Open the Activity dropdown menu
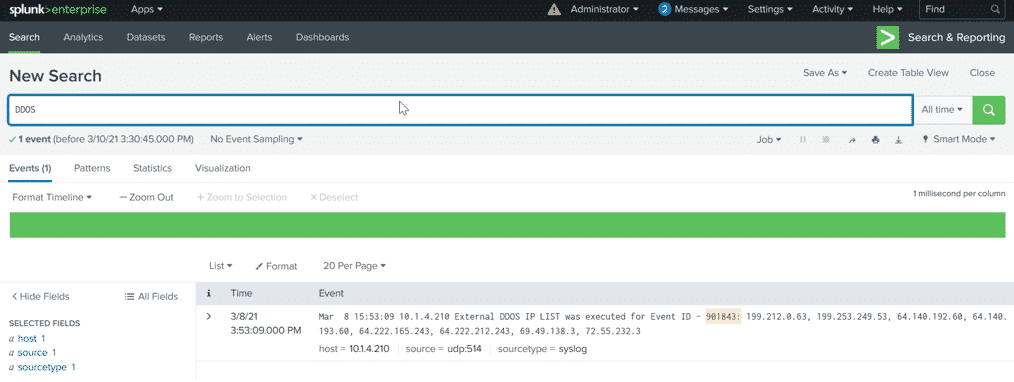Screen dimensions: 1014x382 pyautogui.click(x=832, y=9)
